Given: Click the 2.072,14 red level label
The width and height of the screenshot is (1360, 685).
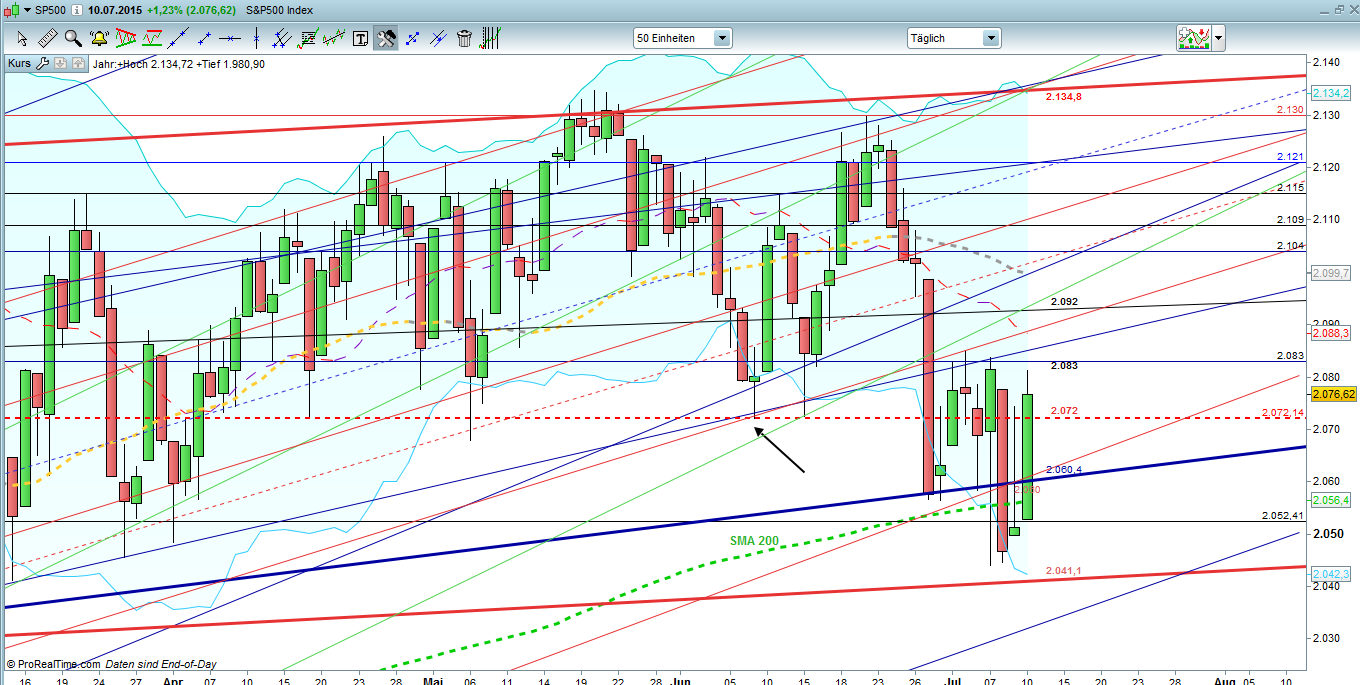Looking at the screenshot, I should coord(1283,412).
